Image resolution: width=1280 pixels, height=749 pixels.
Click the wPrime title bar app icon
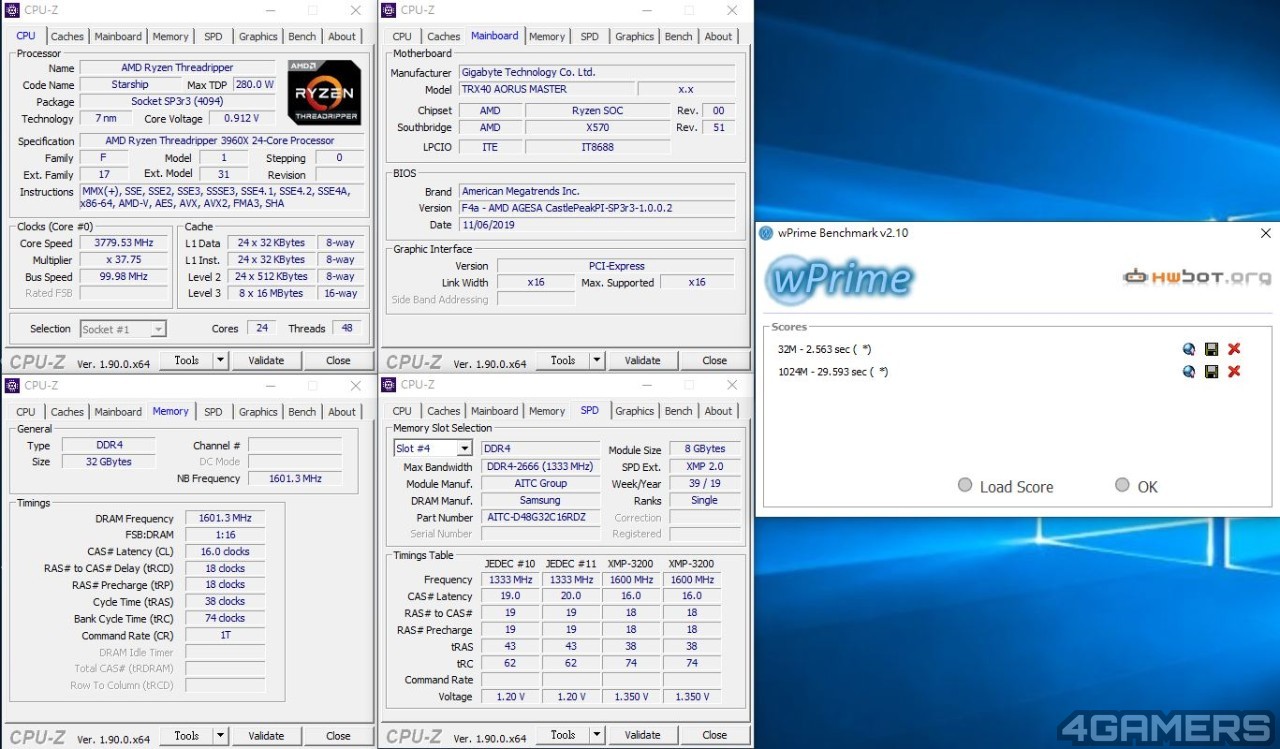pyautogui.click(x=767, y=233)
